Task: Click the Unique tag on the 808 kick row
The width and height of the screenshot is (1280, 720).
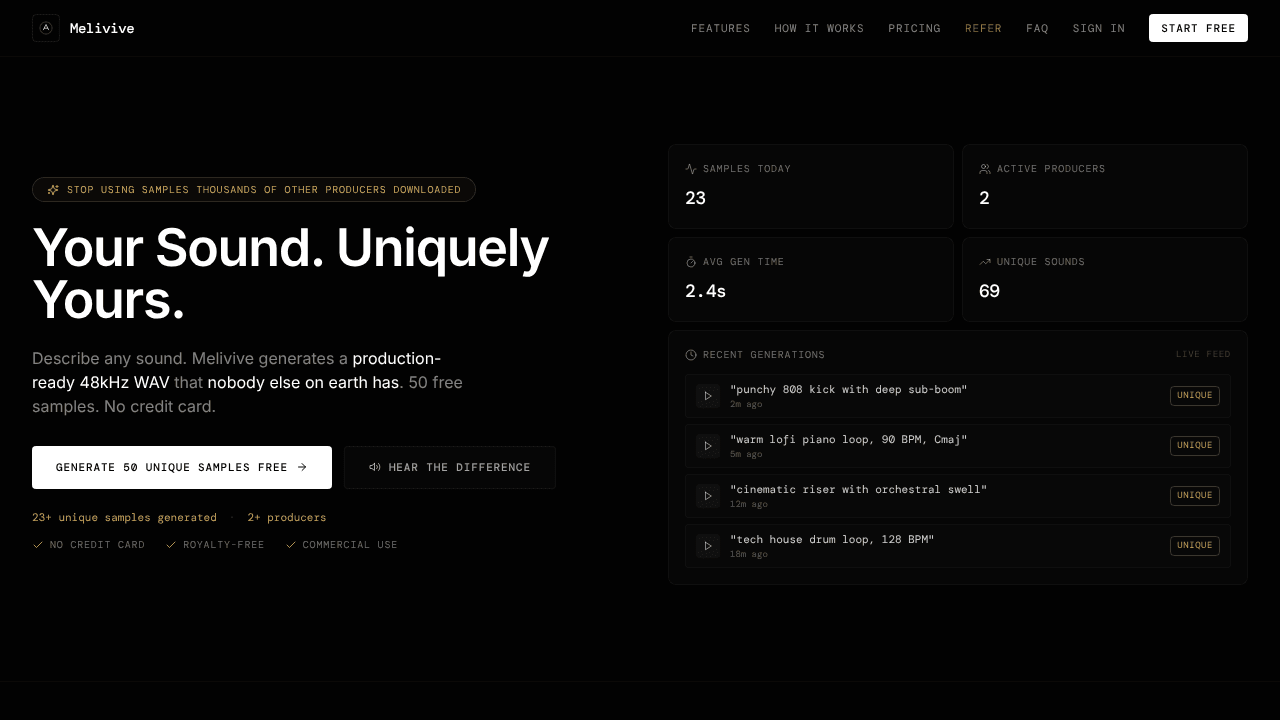Action: click(x=1195, y=396)
